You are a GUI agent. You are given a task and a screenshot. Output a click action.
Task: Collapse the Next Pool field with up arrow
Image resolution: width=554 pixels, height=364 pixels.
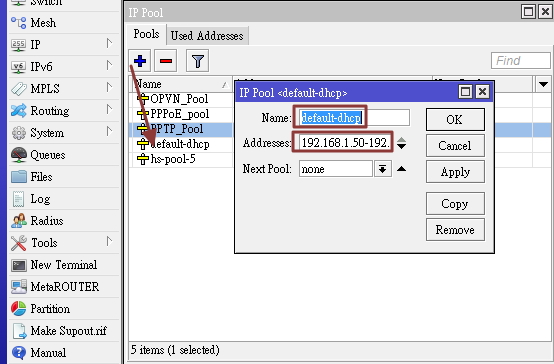pos(401,169)
